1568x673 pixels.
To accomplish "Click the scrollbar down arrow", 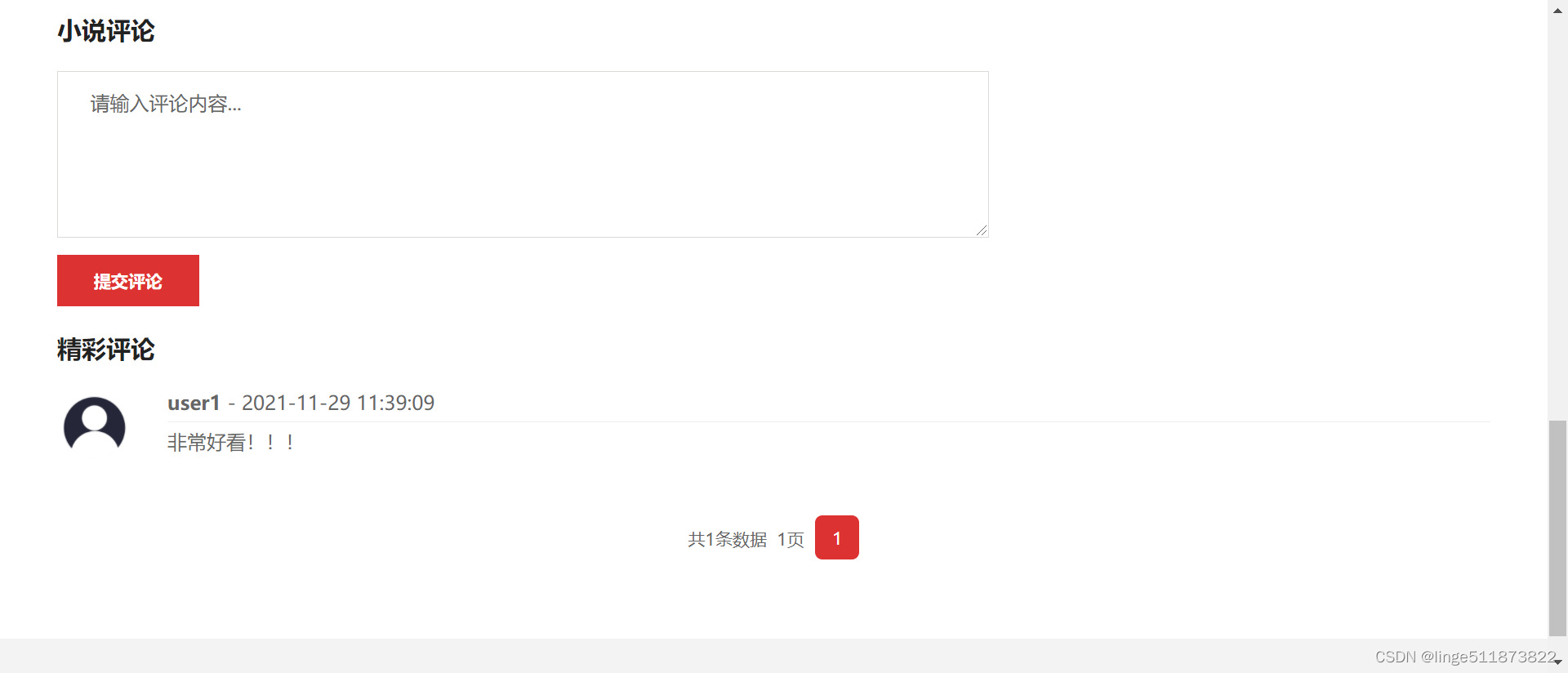I will click(x=1557, y=662).
